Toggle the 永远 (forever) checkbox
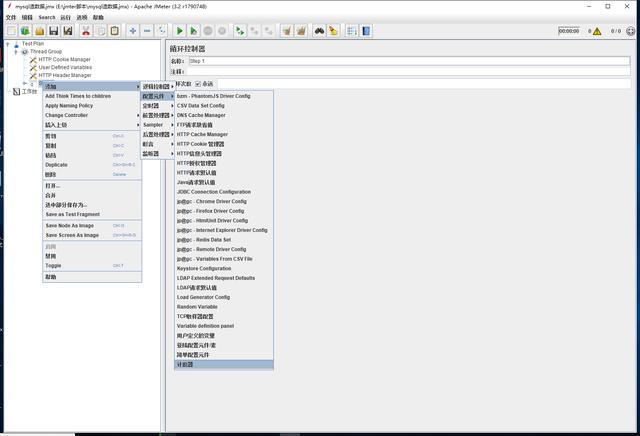The width and height of the screenshot is (640, 436). [198, 83]
